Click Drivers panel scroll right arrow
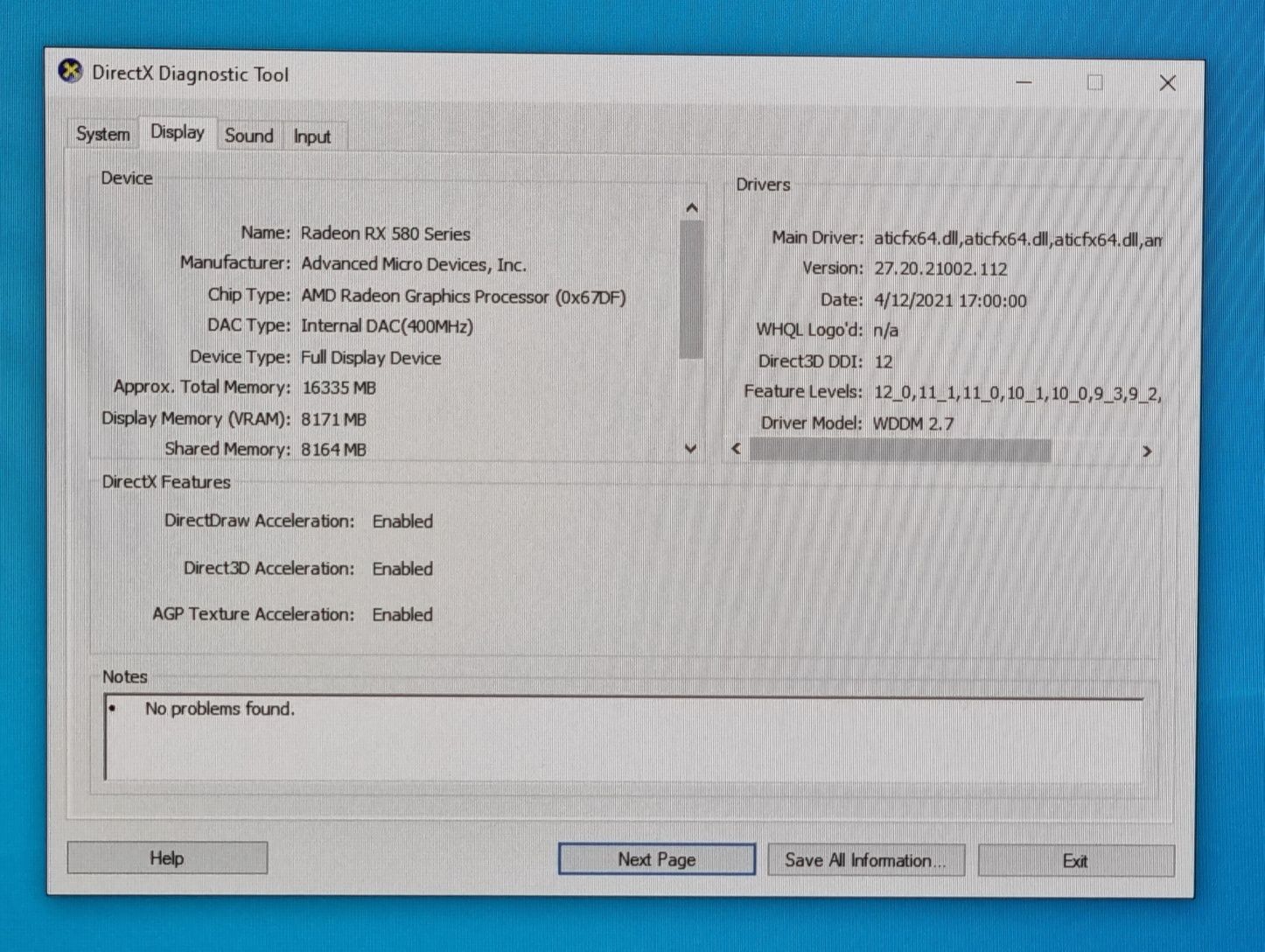This screenshot has width=1265, height=952. pos(1147,451)
